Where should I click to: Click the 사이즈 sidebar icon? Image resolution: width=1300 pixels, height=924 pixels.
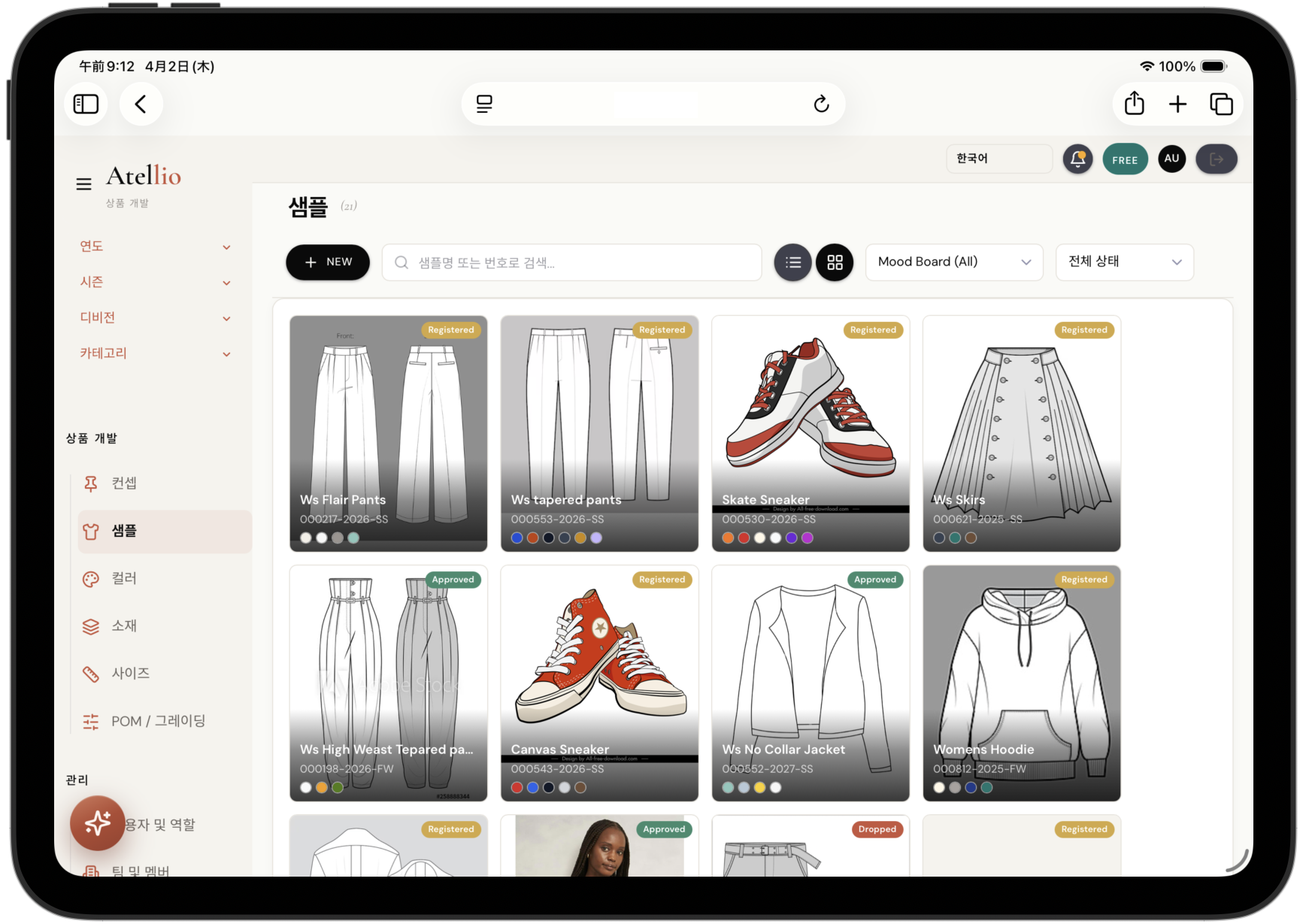[x=90, y=674]
